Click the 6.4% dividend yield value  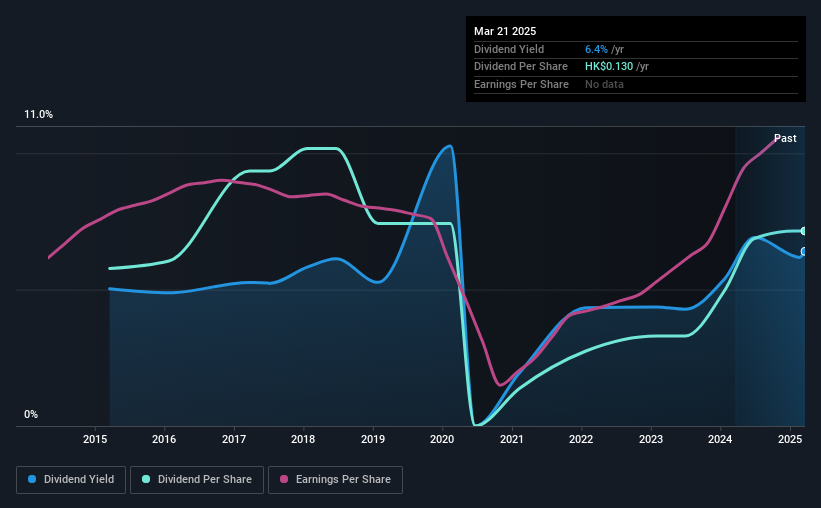(596, 49)
